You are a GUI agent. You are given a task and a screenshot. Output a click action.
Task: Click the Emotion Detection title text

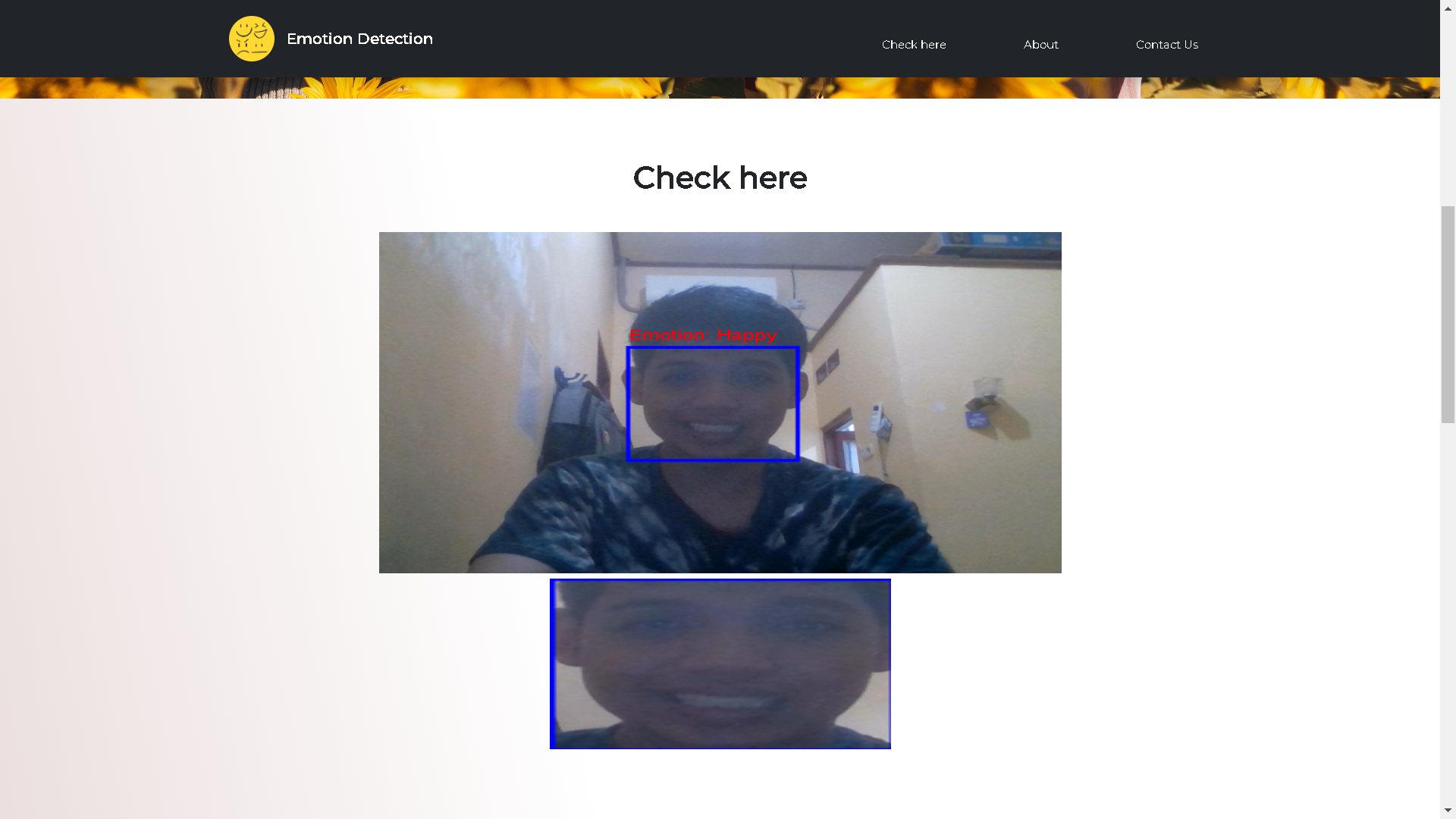pyautogui.click(x=359, y=38)
